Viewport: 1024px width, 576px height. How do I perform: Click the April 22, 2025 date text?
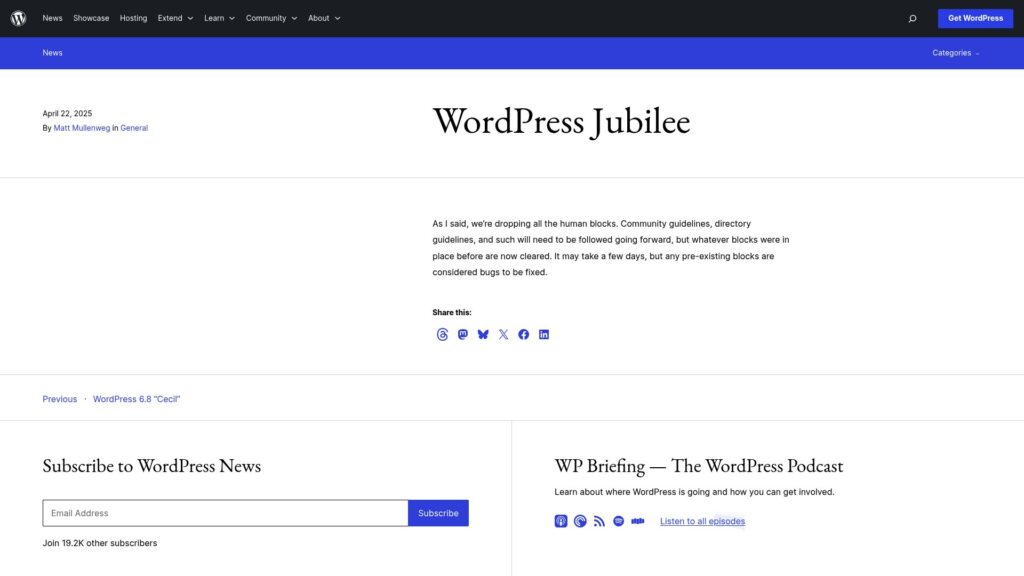coord(67,114)
